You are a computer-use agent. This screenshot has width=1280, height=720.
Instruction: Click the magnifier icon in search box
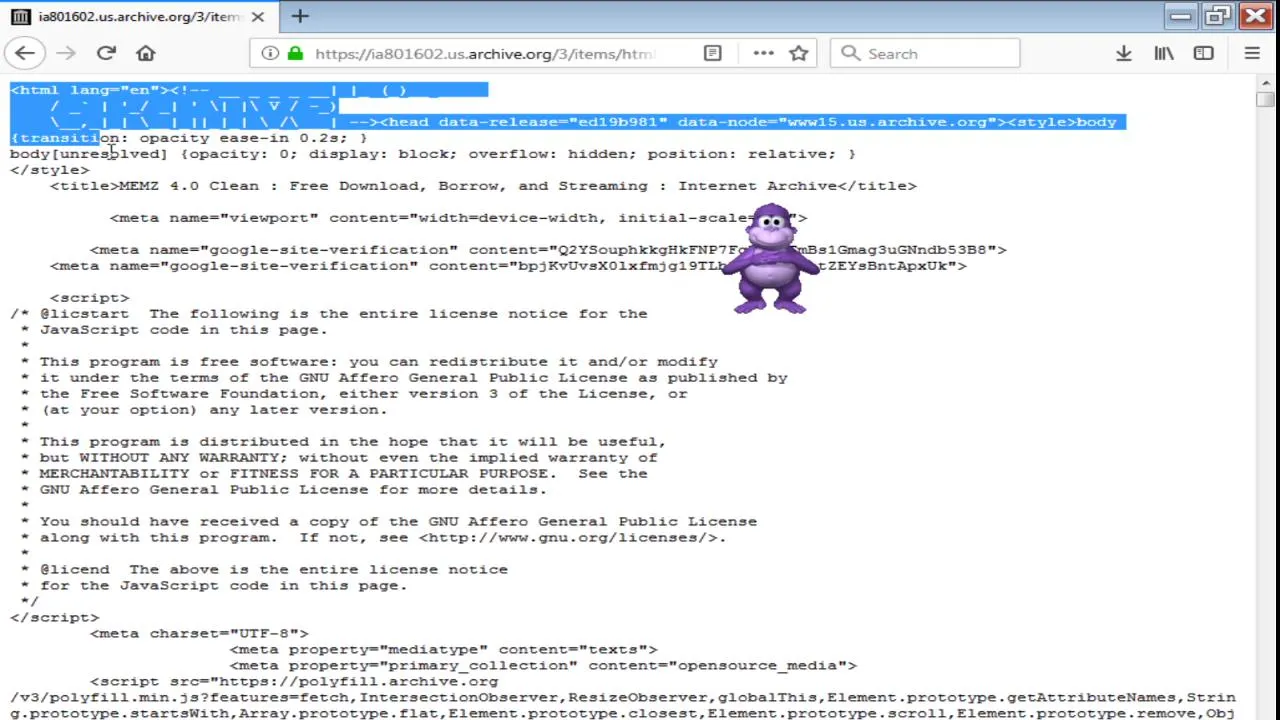pyautogui.click(x=850, y=53)
